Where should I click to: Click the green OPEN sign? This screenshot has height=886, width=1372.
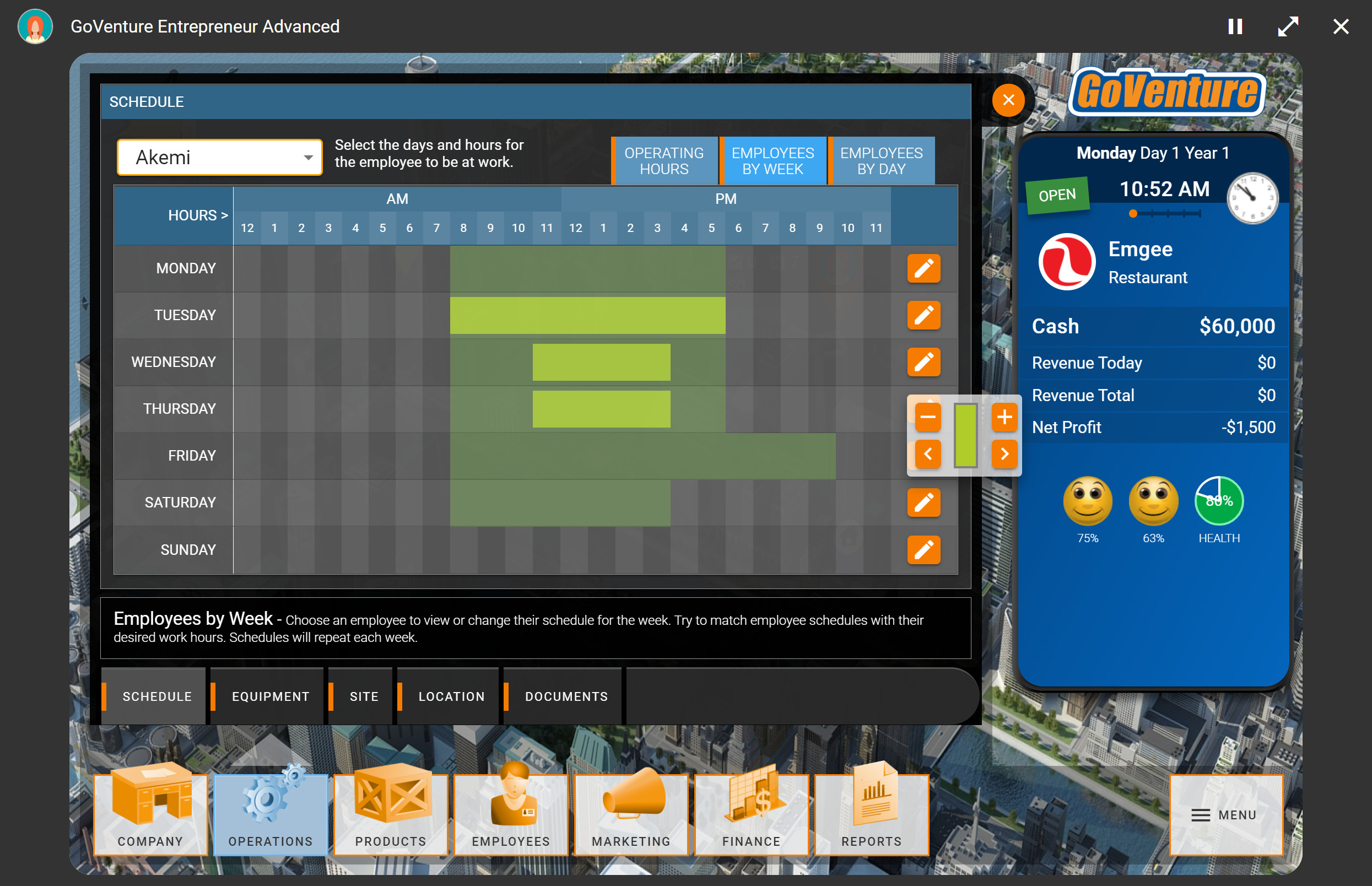point(1057,194)
